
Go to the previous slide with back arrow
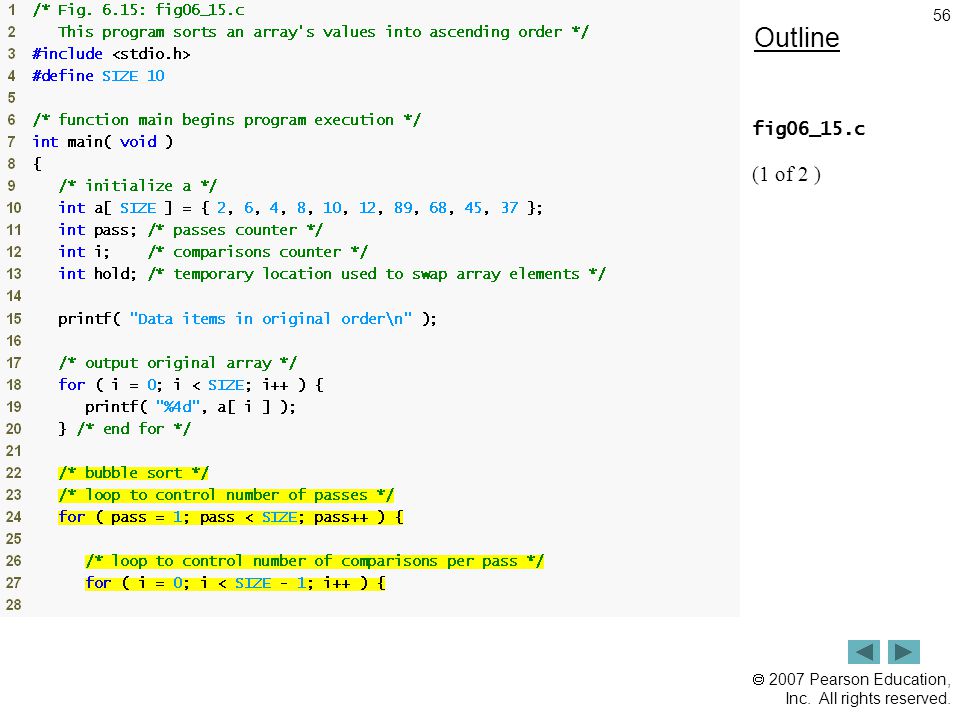click(x=863, y=651)
